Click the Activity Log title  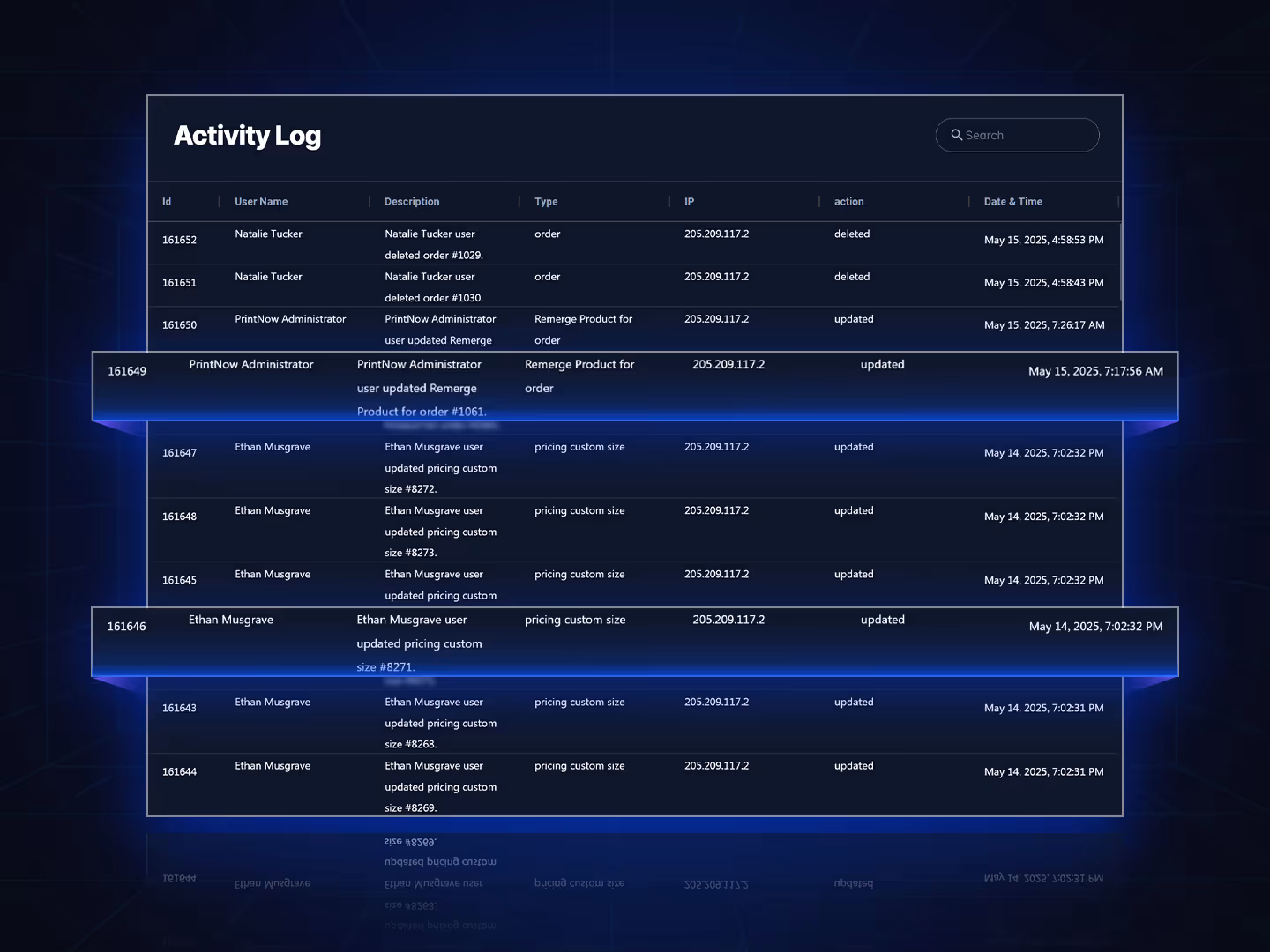tap(248, 136)
